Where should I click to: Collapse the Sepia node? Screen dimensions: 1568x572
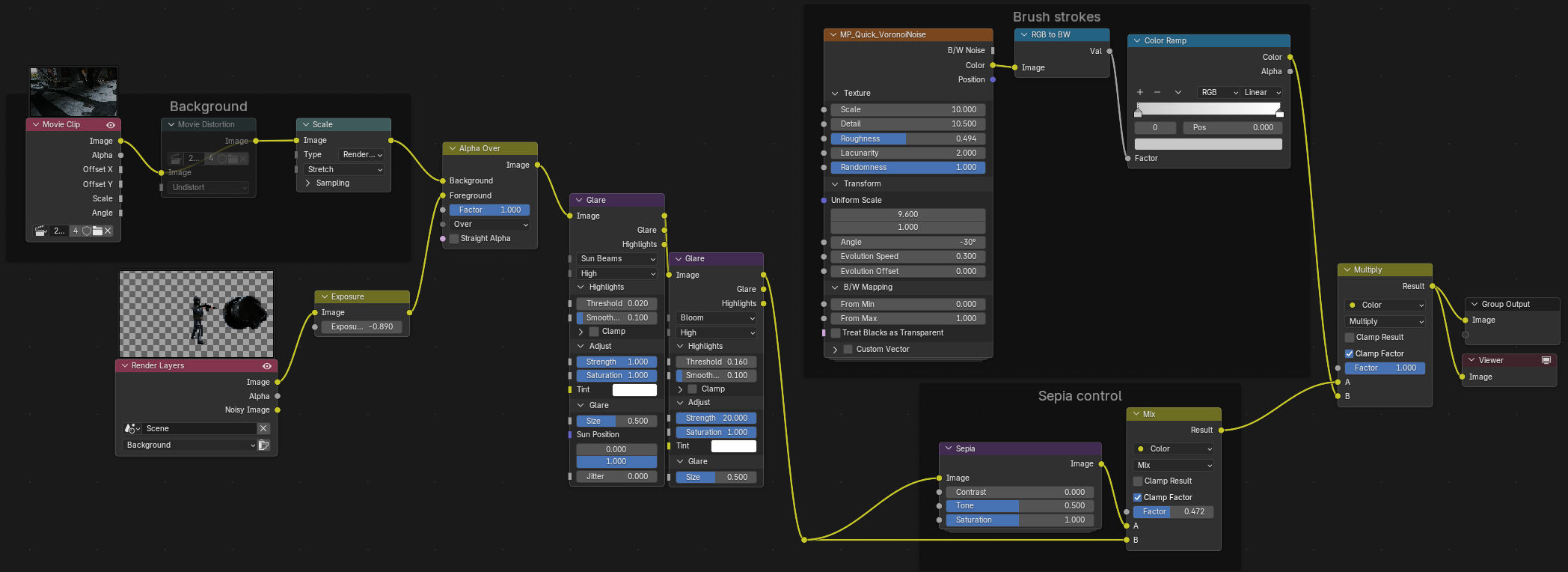coord(949,448)
